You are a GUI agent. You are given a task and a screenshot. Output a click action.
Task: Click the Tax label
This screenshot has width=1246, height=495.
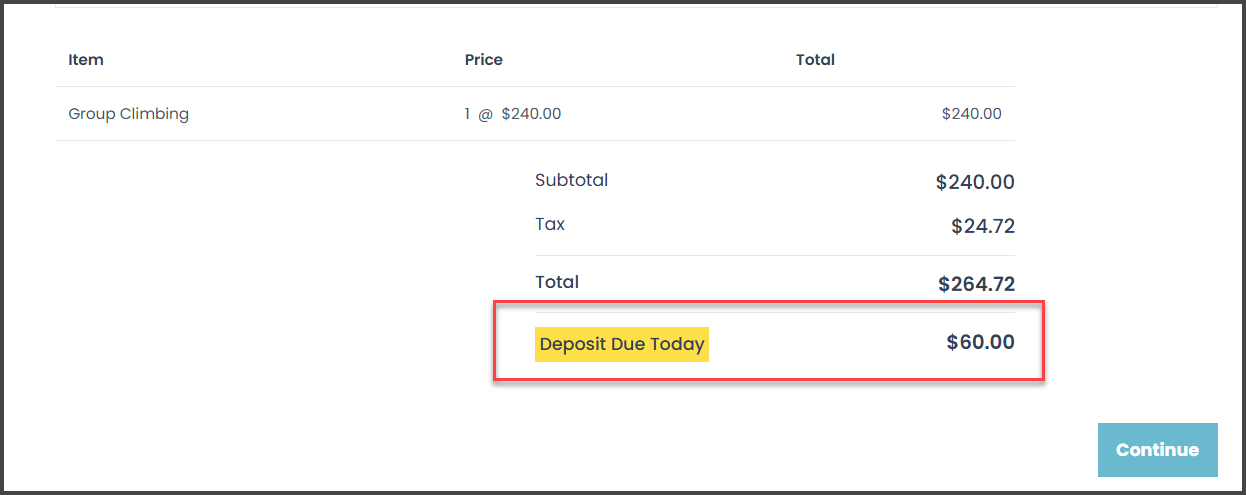[x=550, y=224]
